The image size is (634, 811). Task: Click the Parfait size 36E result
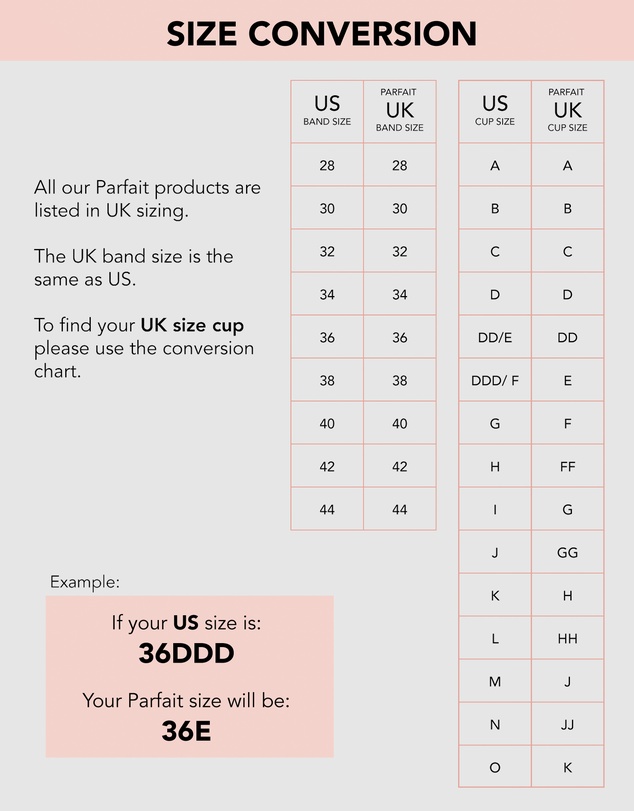(186, 731)
